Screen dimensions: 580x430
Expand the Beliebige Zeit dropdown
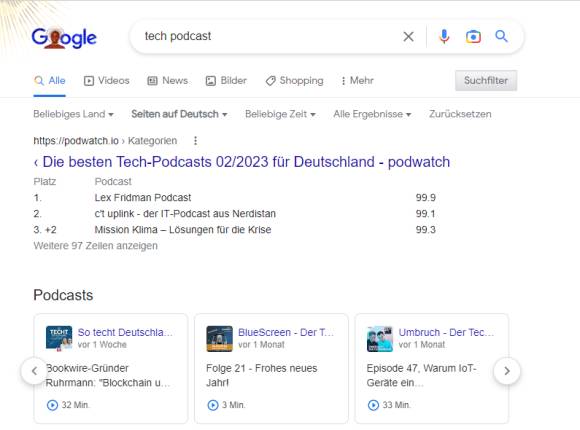click(x=280, y=114)
